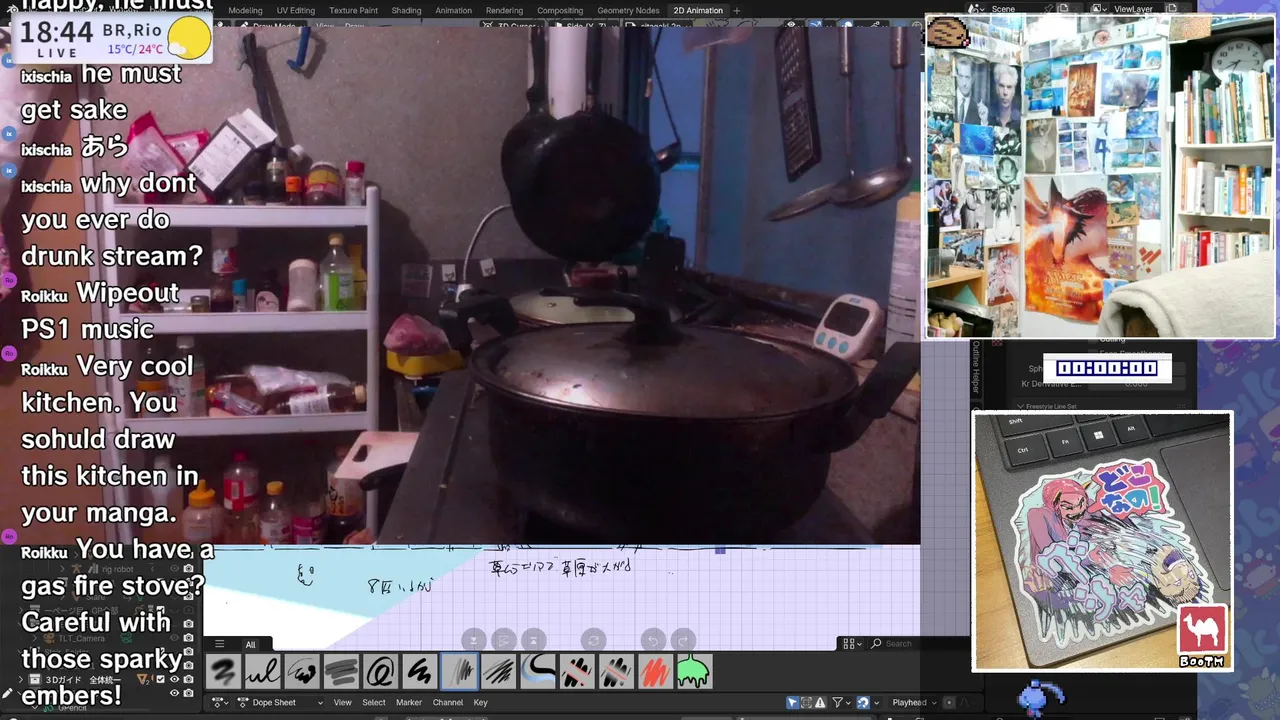
Task: Switch to the Texture Paint workspace tab
Action: [x=353, y=10]
